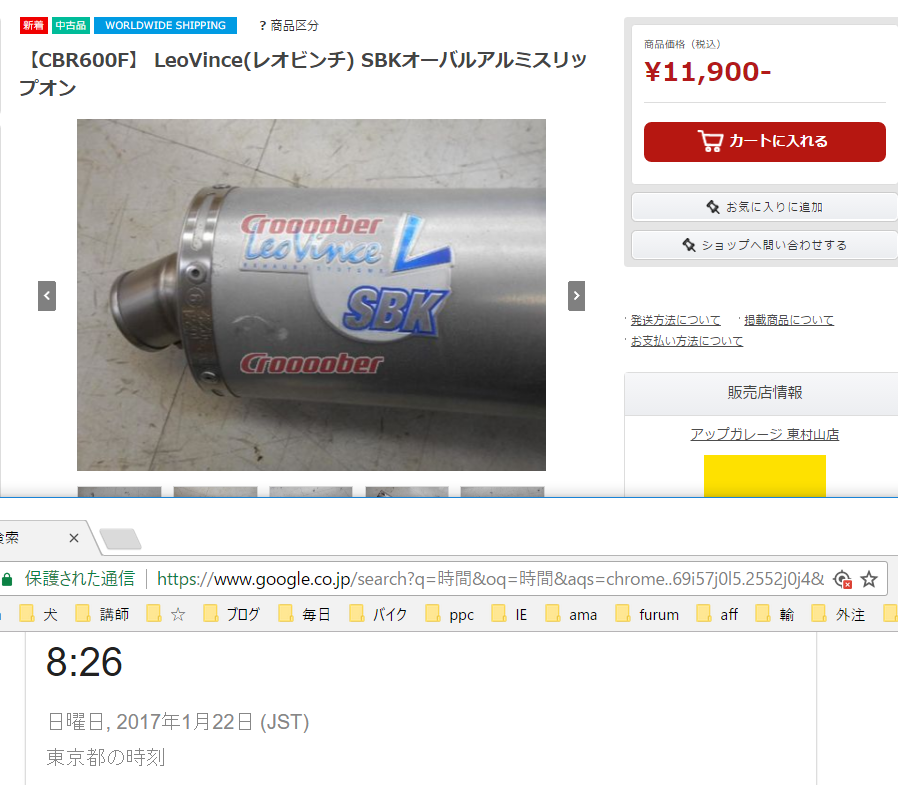Close the search browser tab

coord(74,538)
